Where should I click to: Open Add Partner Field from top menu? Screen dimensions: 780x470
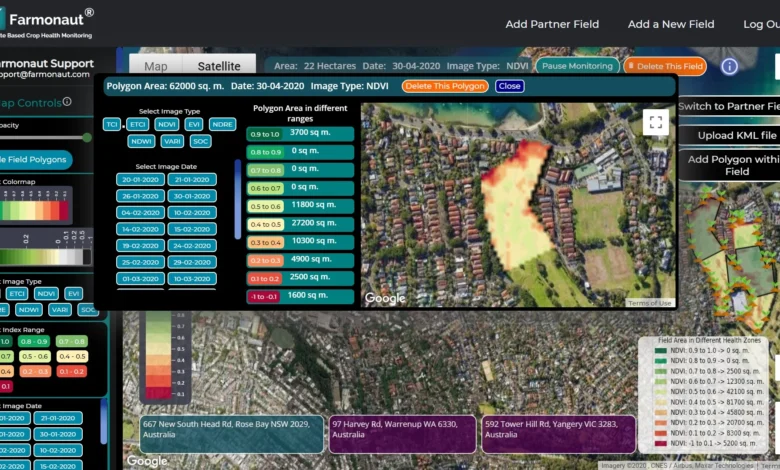(552, 24)
